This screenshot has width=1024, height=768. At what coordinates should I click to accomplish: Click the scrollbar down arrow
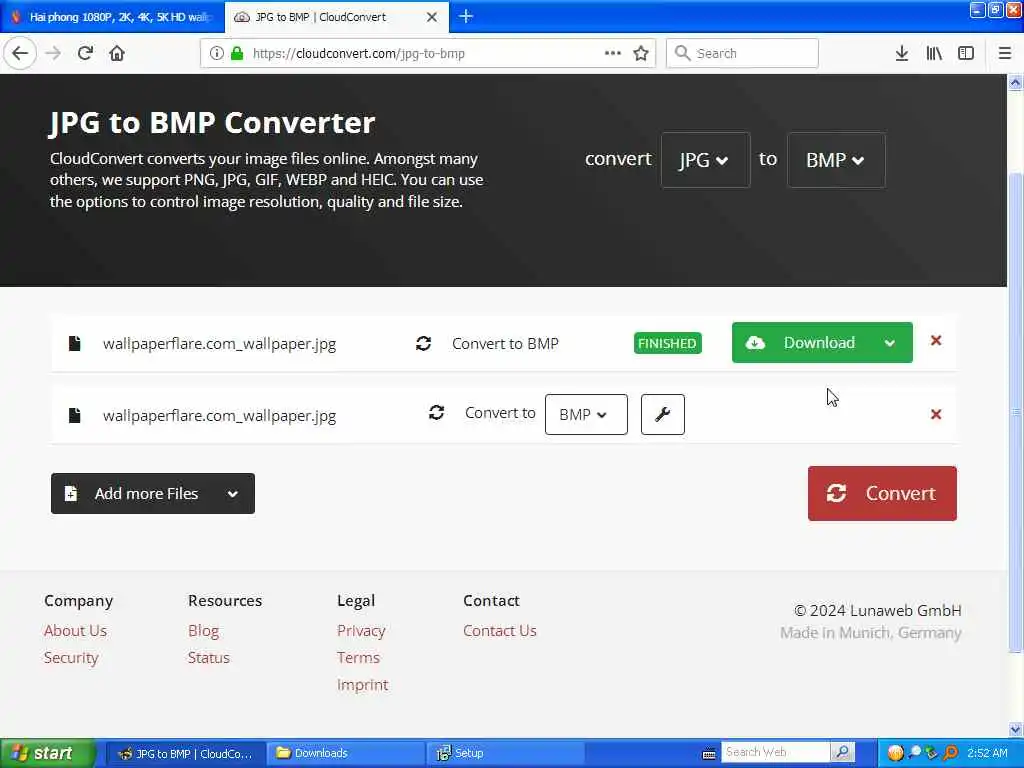tap(1015, 729)
